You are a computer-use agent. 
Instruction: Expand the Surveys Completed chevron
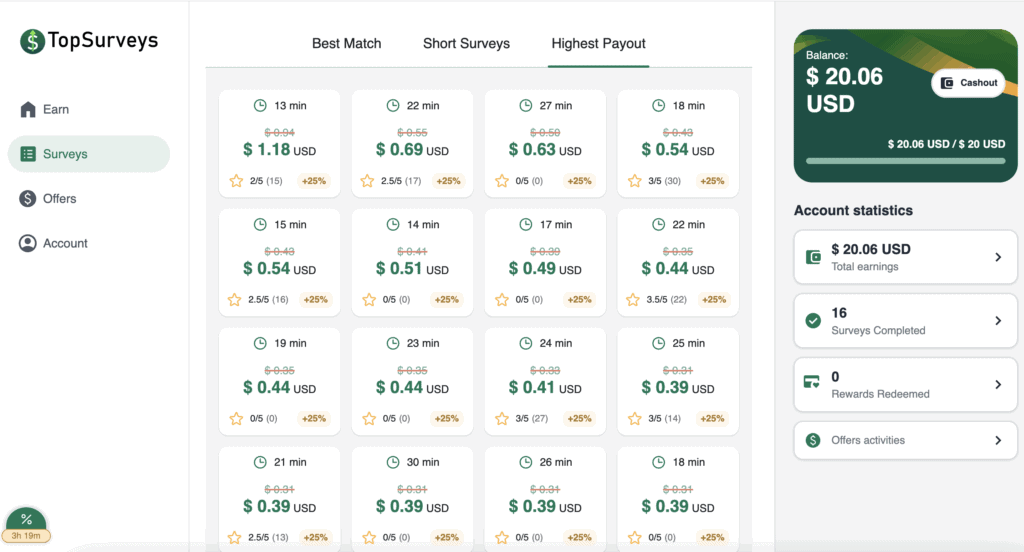coord(997,321)
